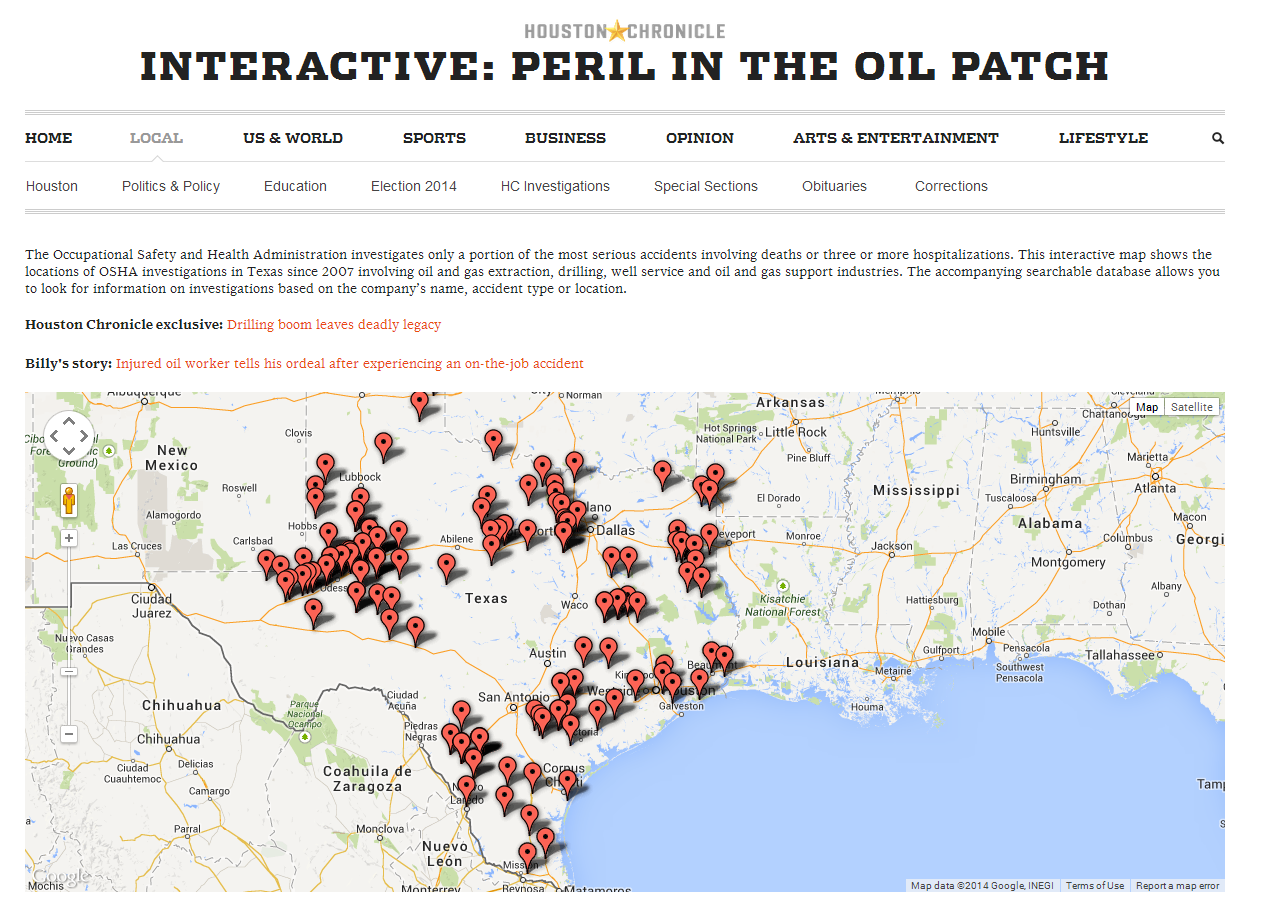The image size is (1270, 910).
Task: Open the US & WORLD section
Action: (293, 138)
